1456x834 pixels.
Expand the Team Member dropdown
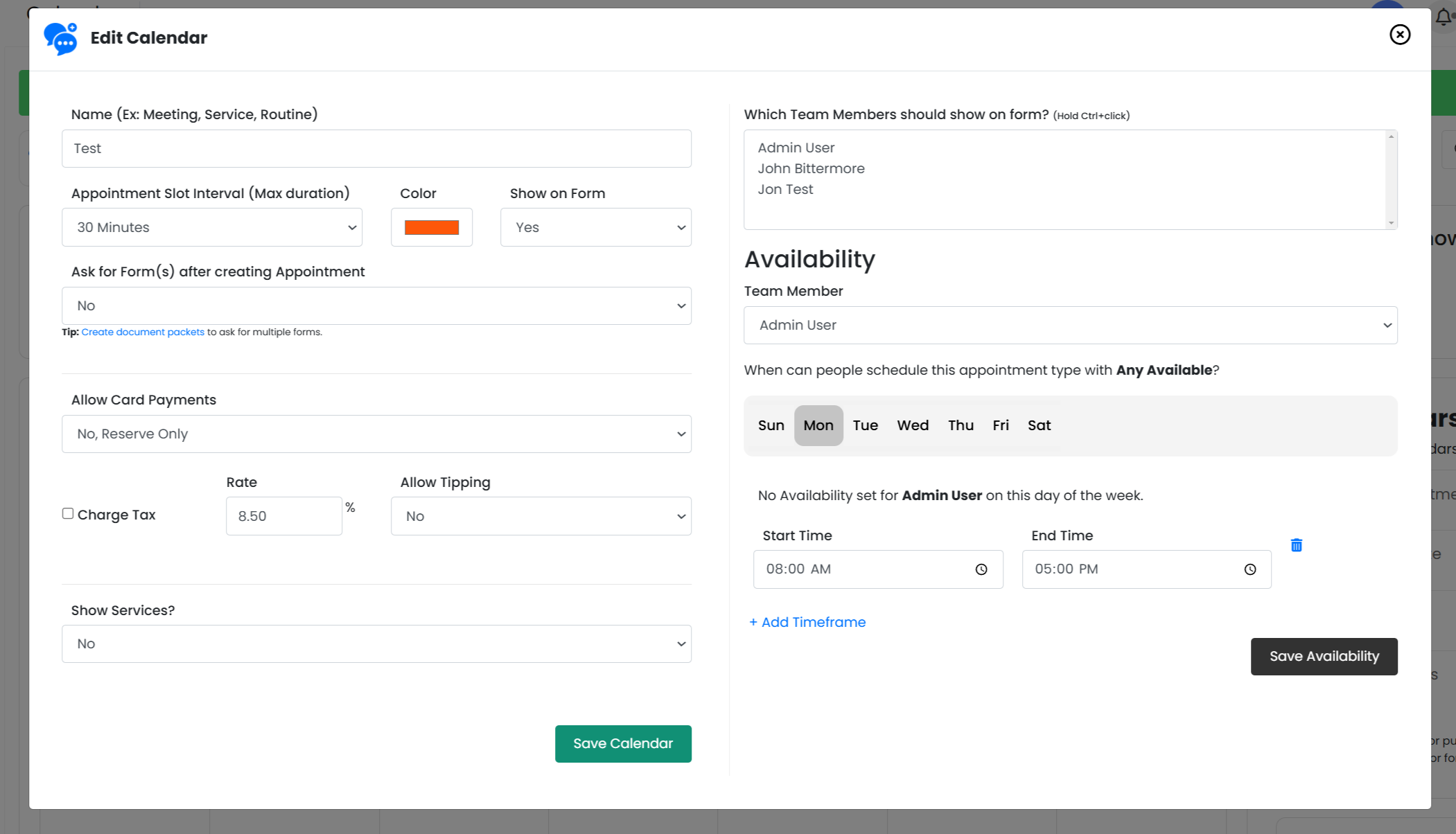point(1070,325)
